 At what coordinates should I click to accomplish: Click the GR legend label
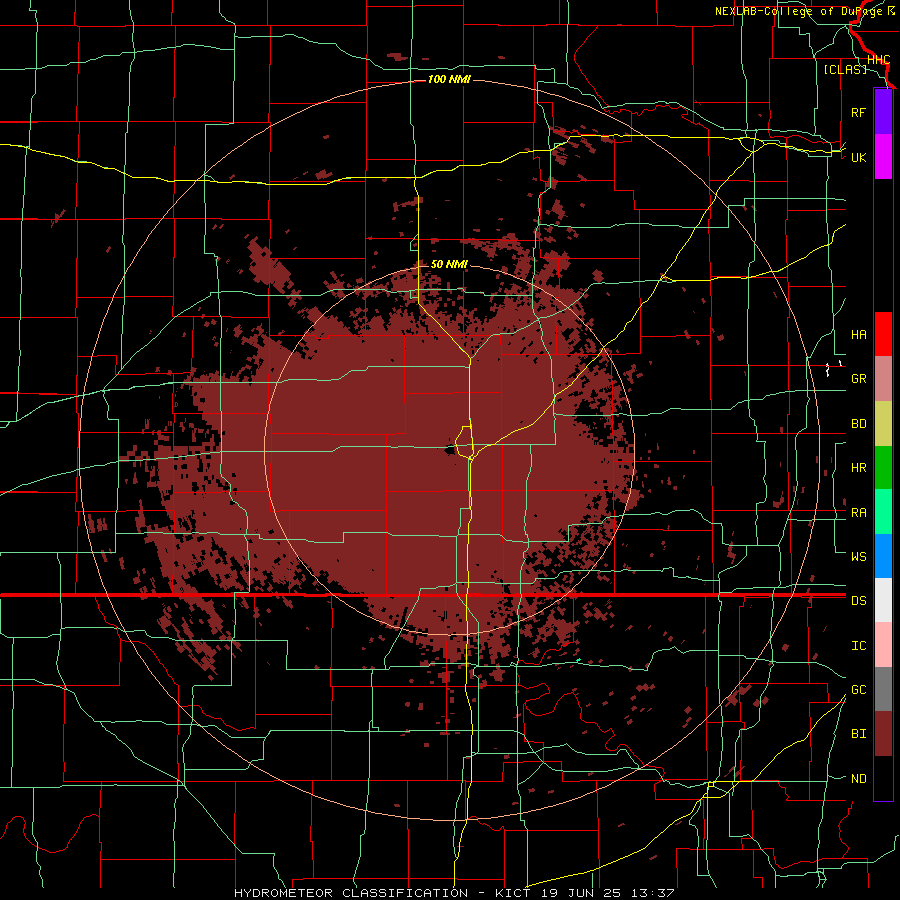pos(858,379)
